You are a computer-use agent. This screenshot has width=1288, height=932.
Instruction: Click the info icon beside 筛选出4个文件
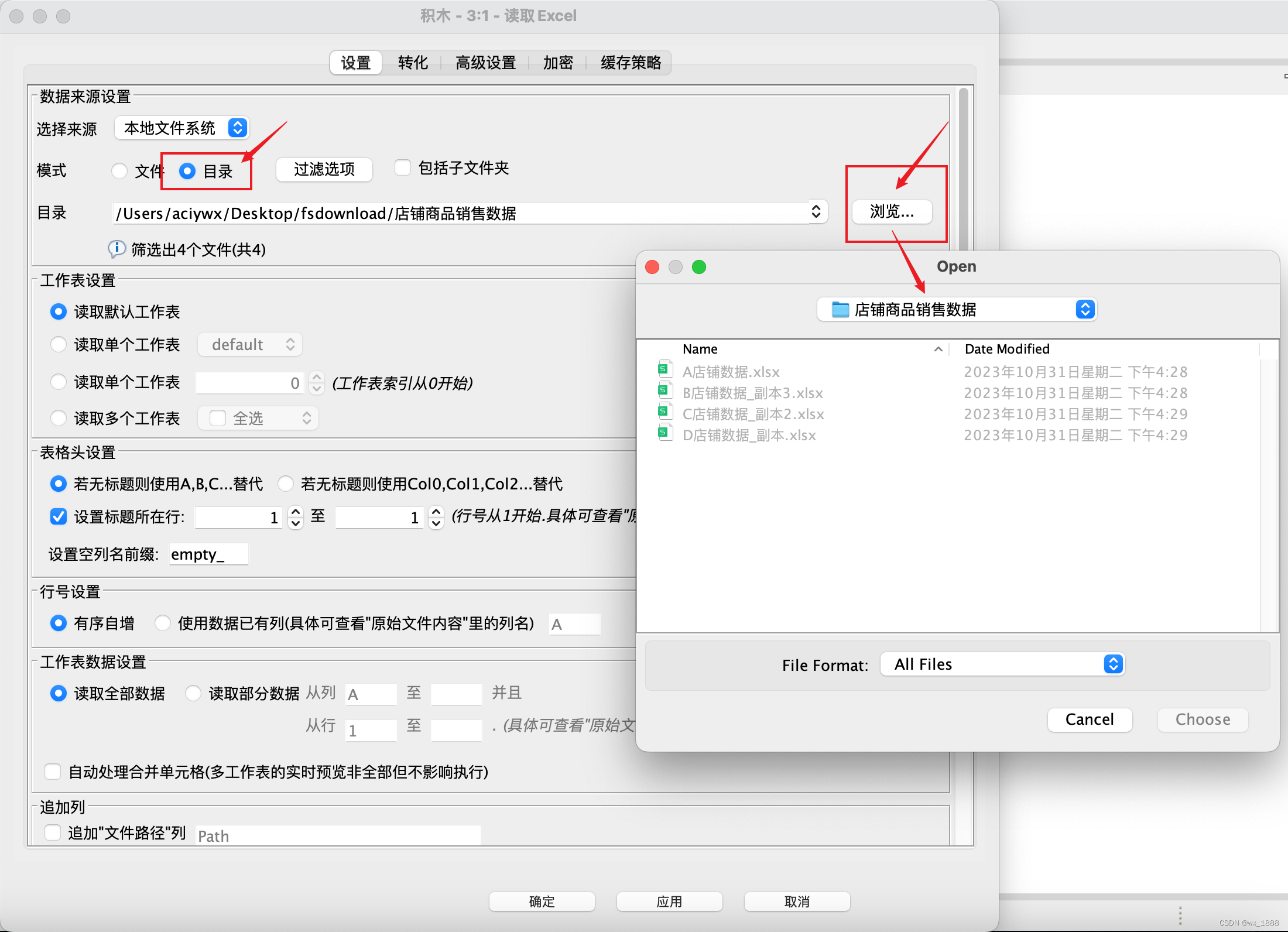117,249
